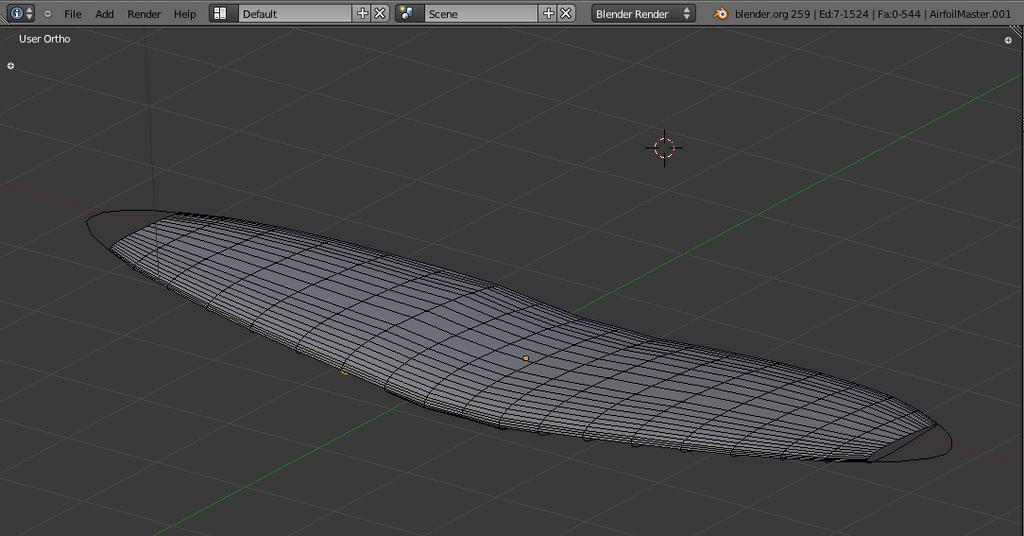Click the AirfoilMaster.001 object name text
Image resolution: width=1024 pixels, height=536 pixels.
[x=970, y=14]
